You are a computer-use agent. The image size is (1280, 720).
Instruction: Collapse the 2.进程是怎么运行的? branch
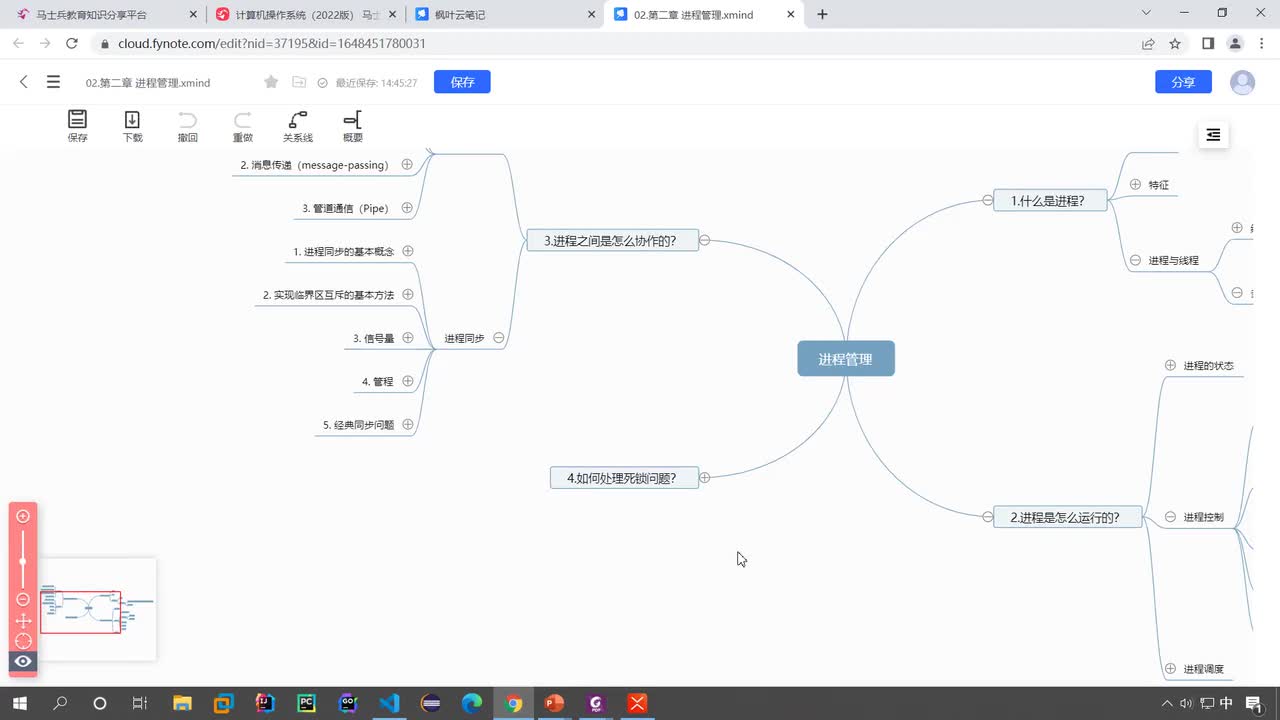pos(987,517)
